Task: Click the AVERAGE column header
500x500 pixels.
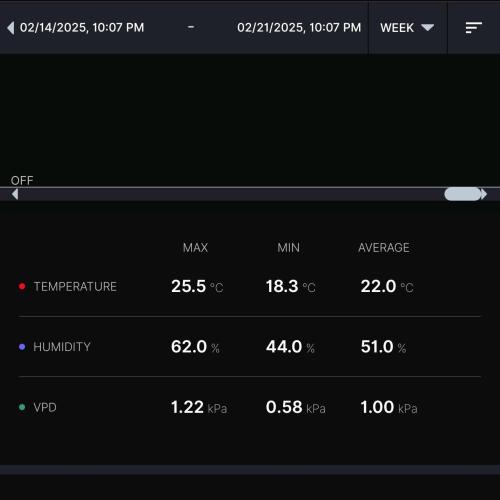Action: pyautogui.click(x=384, y=248)
